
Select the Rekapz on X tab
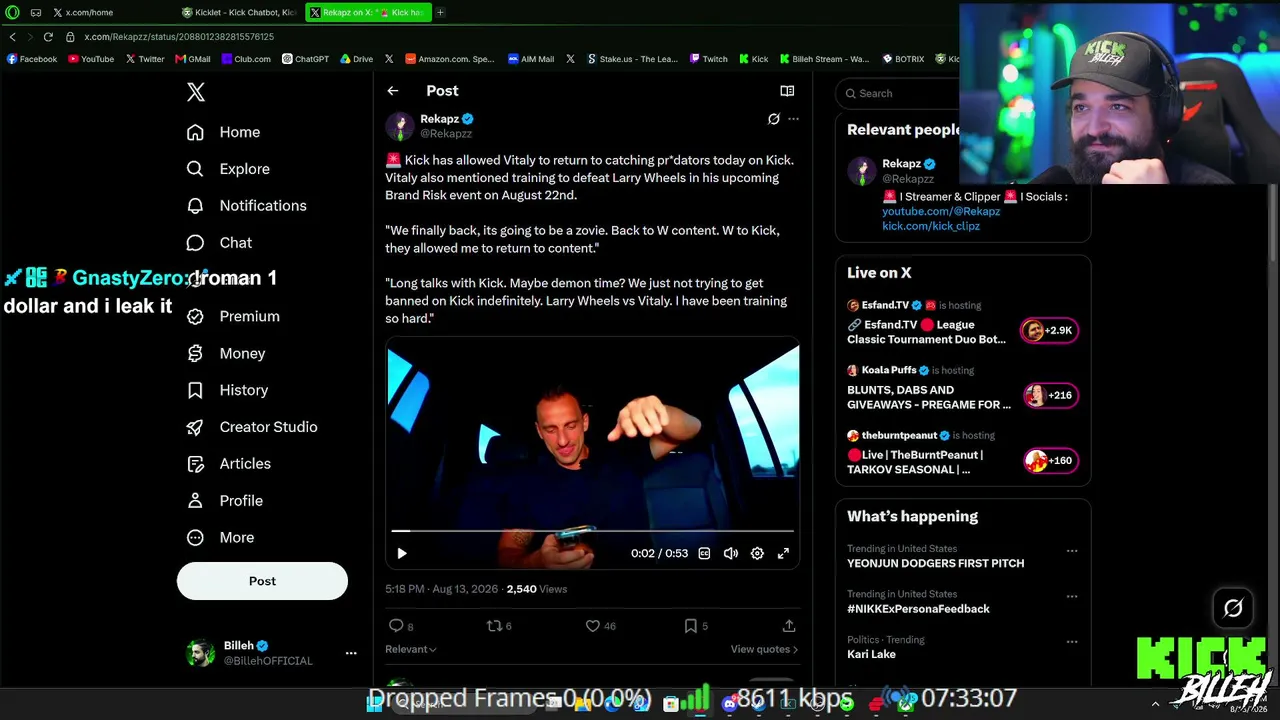pyautogui.click(x=367, y=12)
